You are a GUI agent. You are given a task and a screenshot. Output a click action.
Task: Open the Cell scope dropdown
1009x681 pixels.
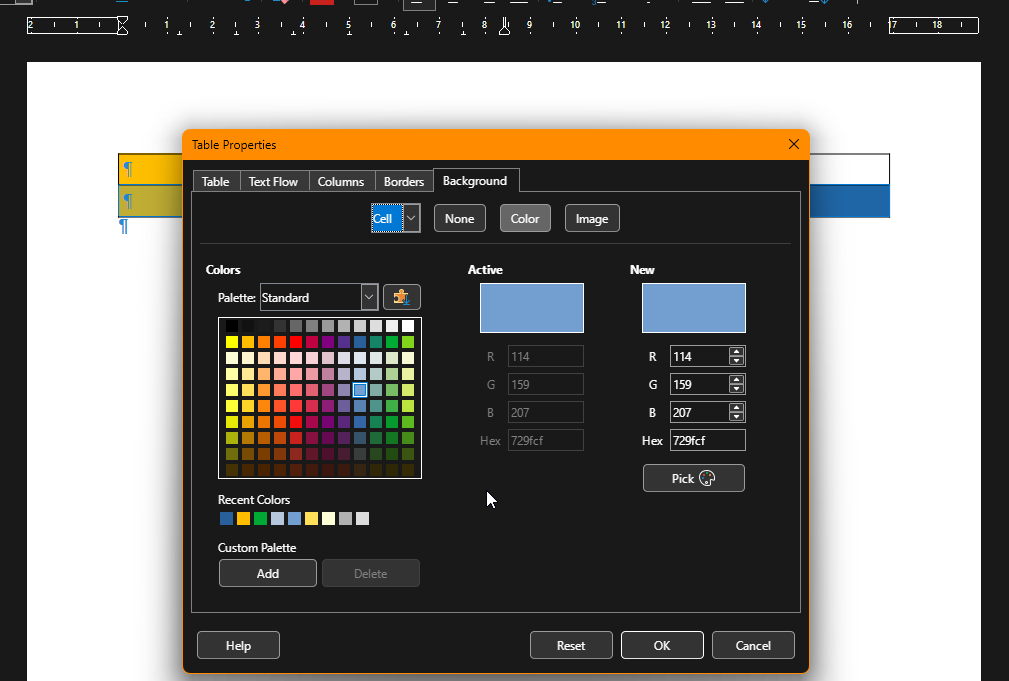(x=411, y=218)
